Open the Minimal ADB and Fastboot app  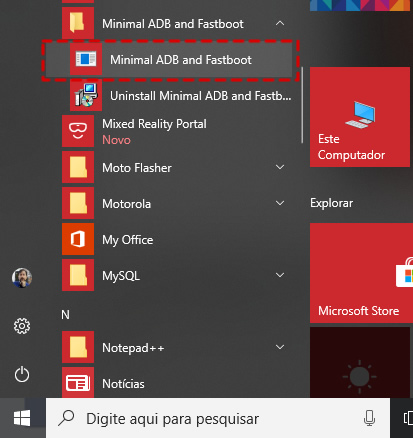coord(168,60)
